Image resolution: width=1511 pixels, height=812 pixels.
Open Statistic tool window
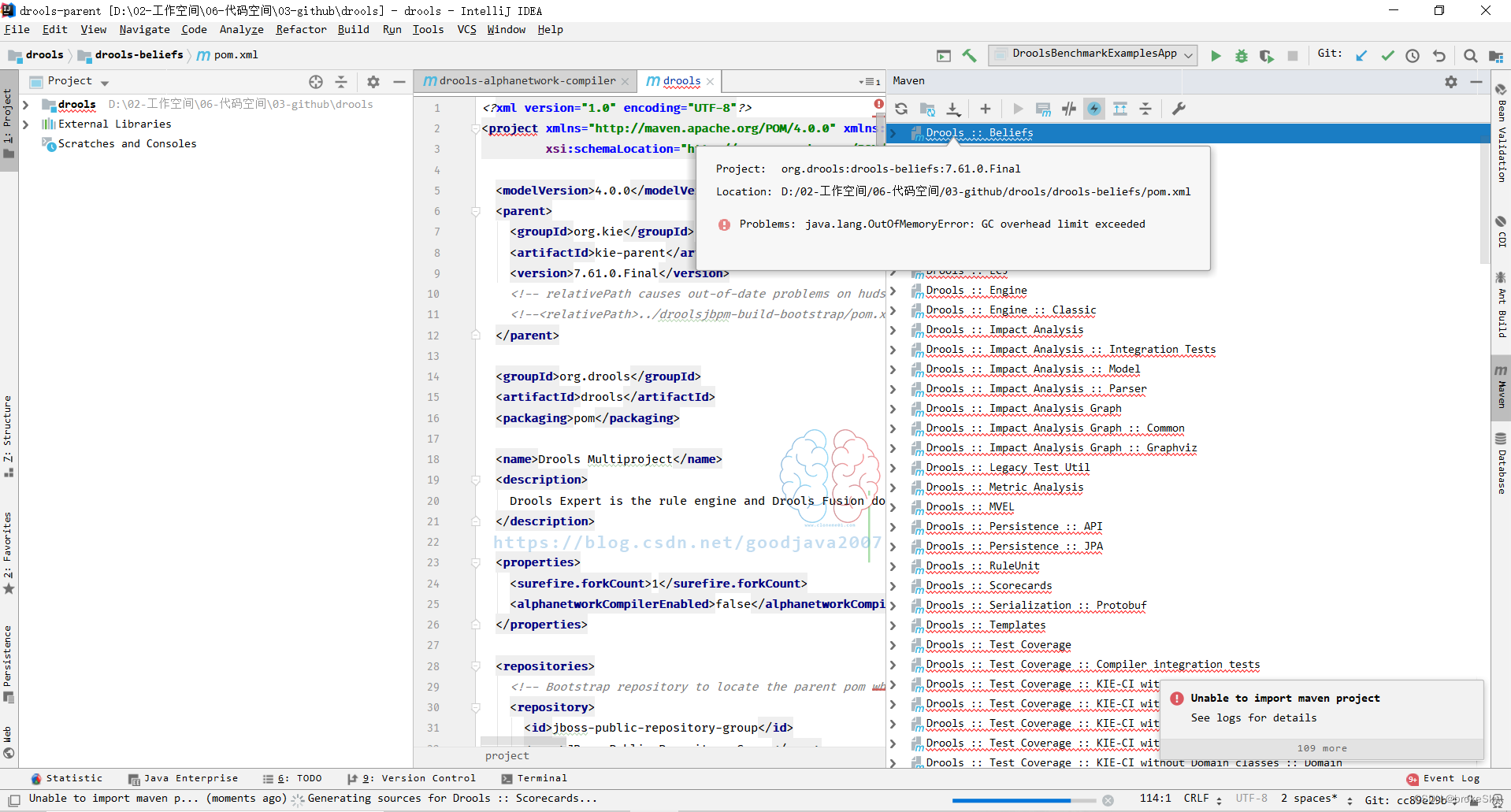[66, 778]
